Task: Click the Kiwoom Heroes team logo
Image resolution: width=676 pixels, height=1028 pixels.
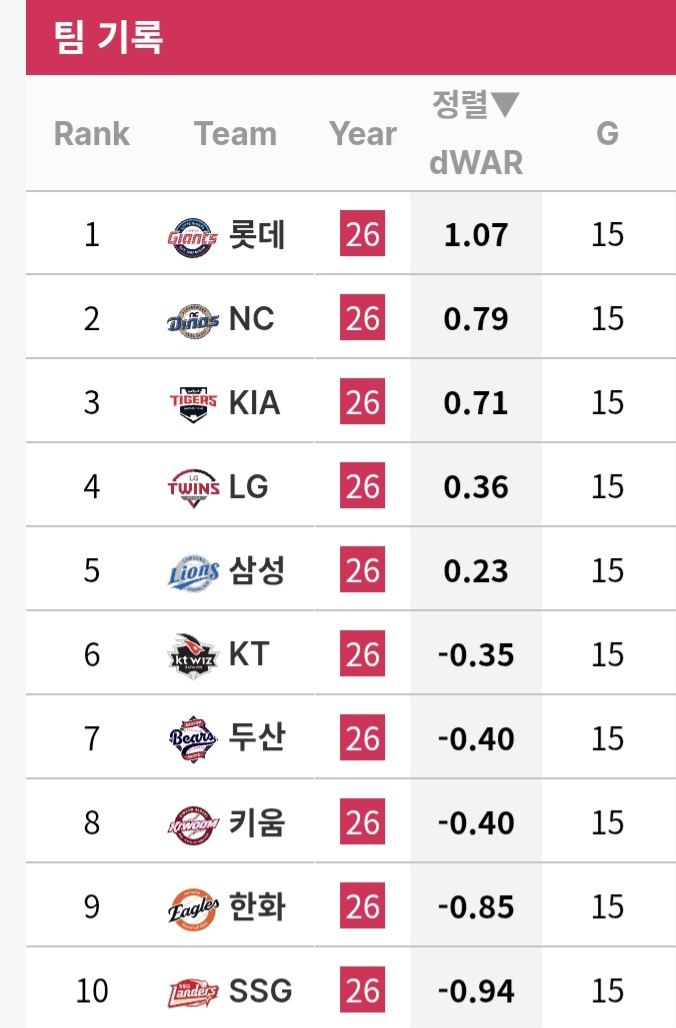Action: tap(193, 824)
